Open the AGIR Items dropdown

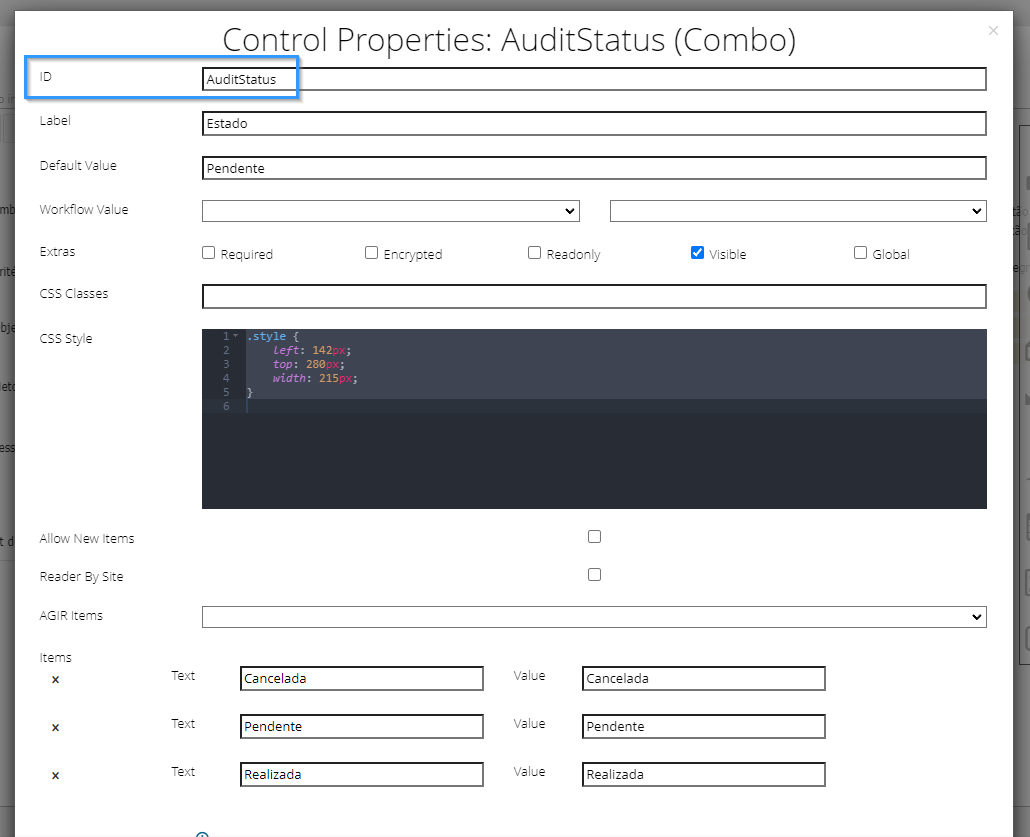[594, 617]
